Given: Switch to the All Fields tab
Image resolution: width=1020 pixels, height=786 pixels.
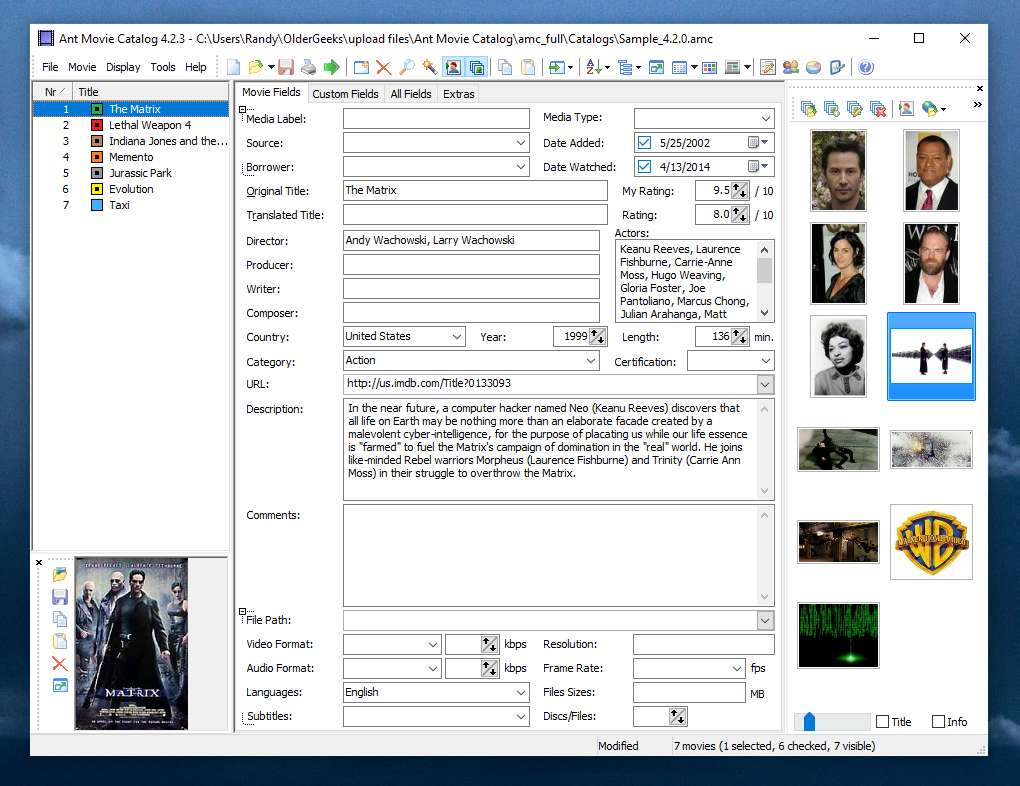Looking at the screenshot, I should pyautogui.click(x=410, y=94).
